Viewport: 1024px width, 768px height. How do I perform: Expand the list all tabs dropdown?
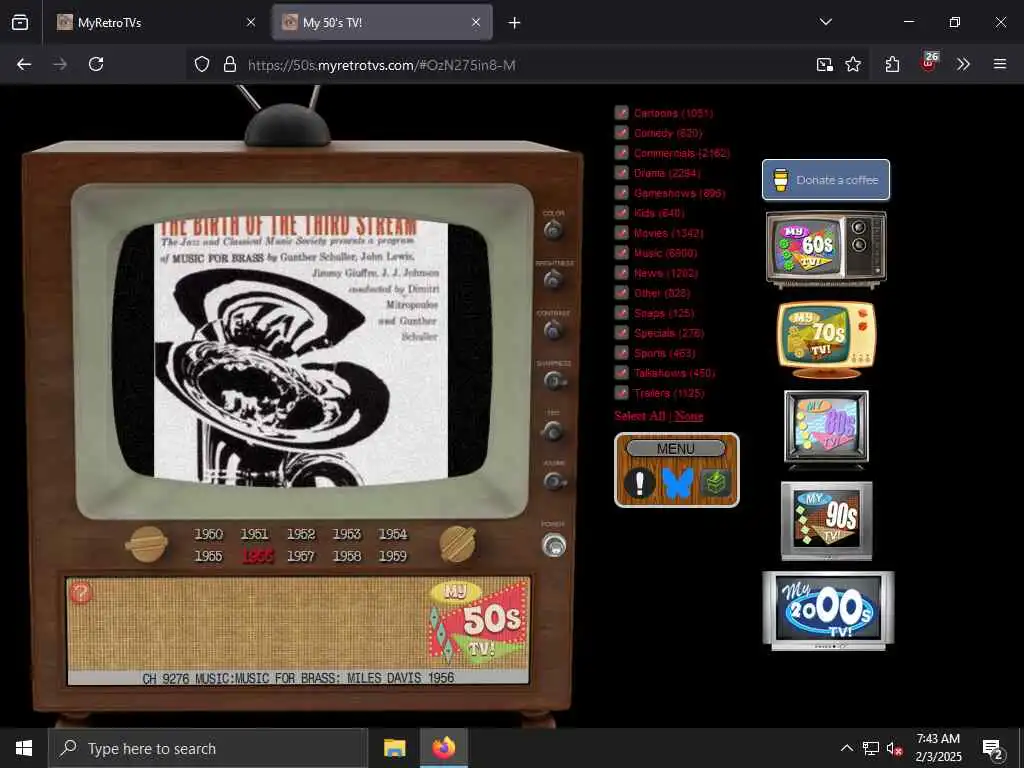pos(825,22)
